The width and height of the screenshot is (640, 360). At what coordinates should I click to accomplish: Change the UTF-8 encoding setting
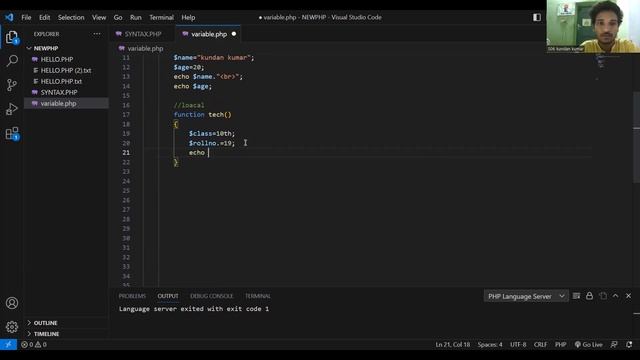point(518,344)
